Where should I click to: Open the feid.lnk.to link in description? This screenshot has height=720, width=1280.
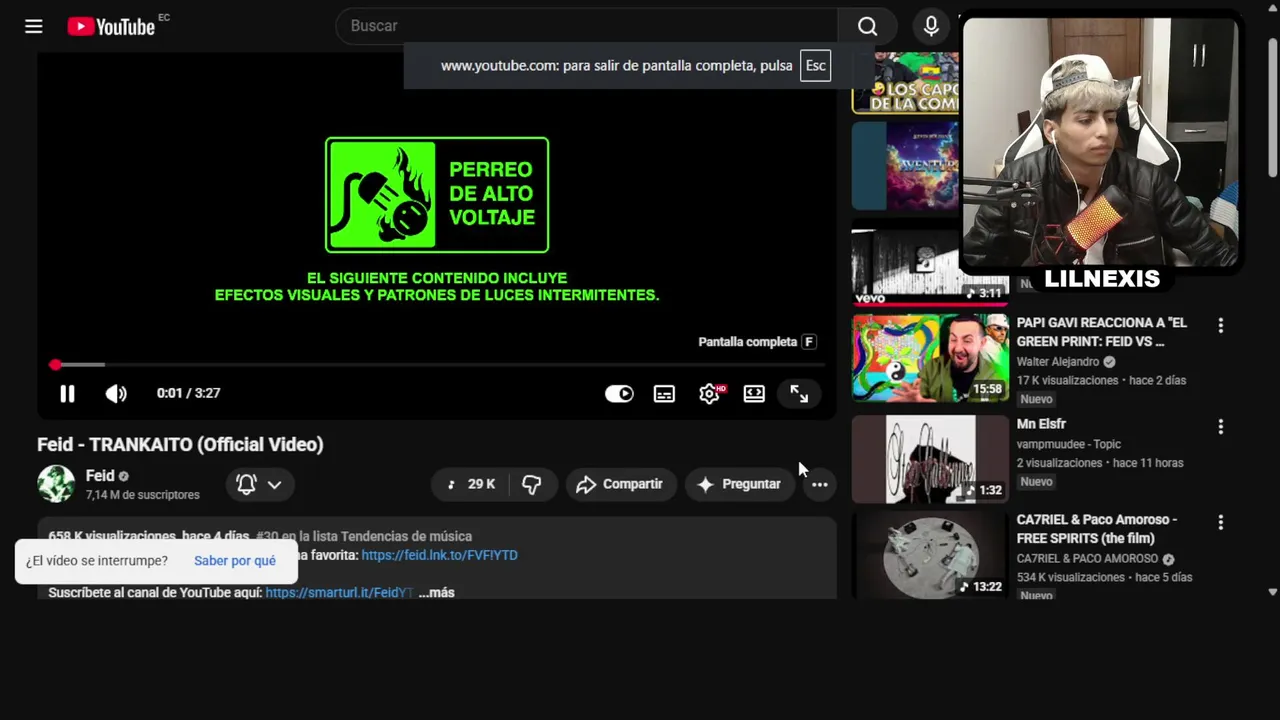(x=439, y=555)
